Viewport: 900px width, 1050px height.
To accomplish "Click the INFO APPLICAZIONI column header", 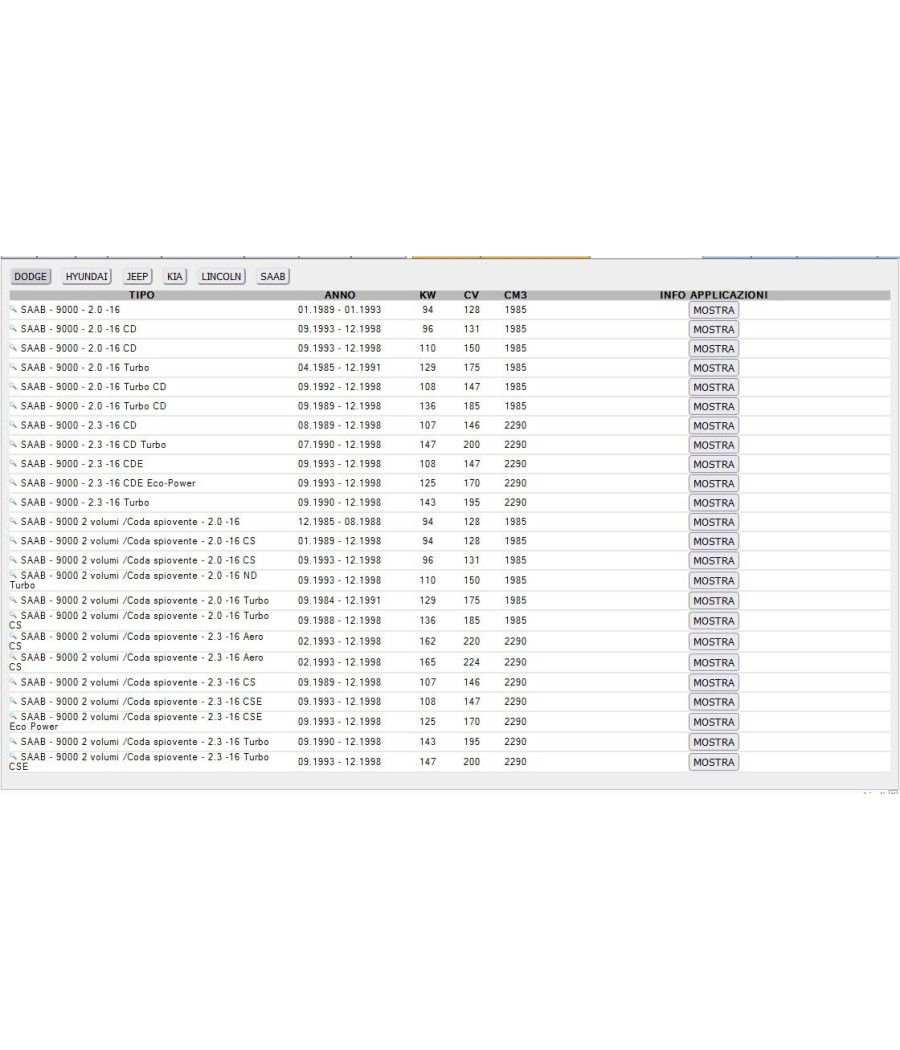I will (714, 295).
